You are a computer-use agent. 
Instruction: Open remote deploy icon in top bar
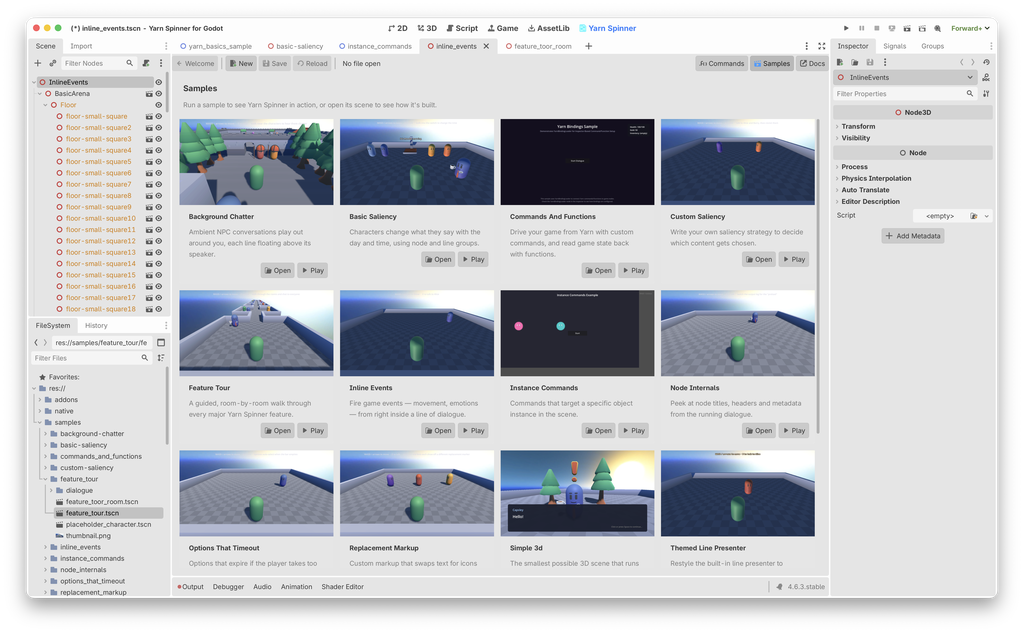[892, 28]
